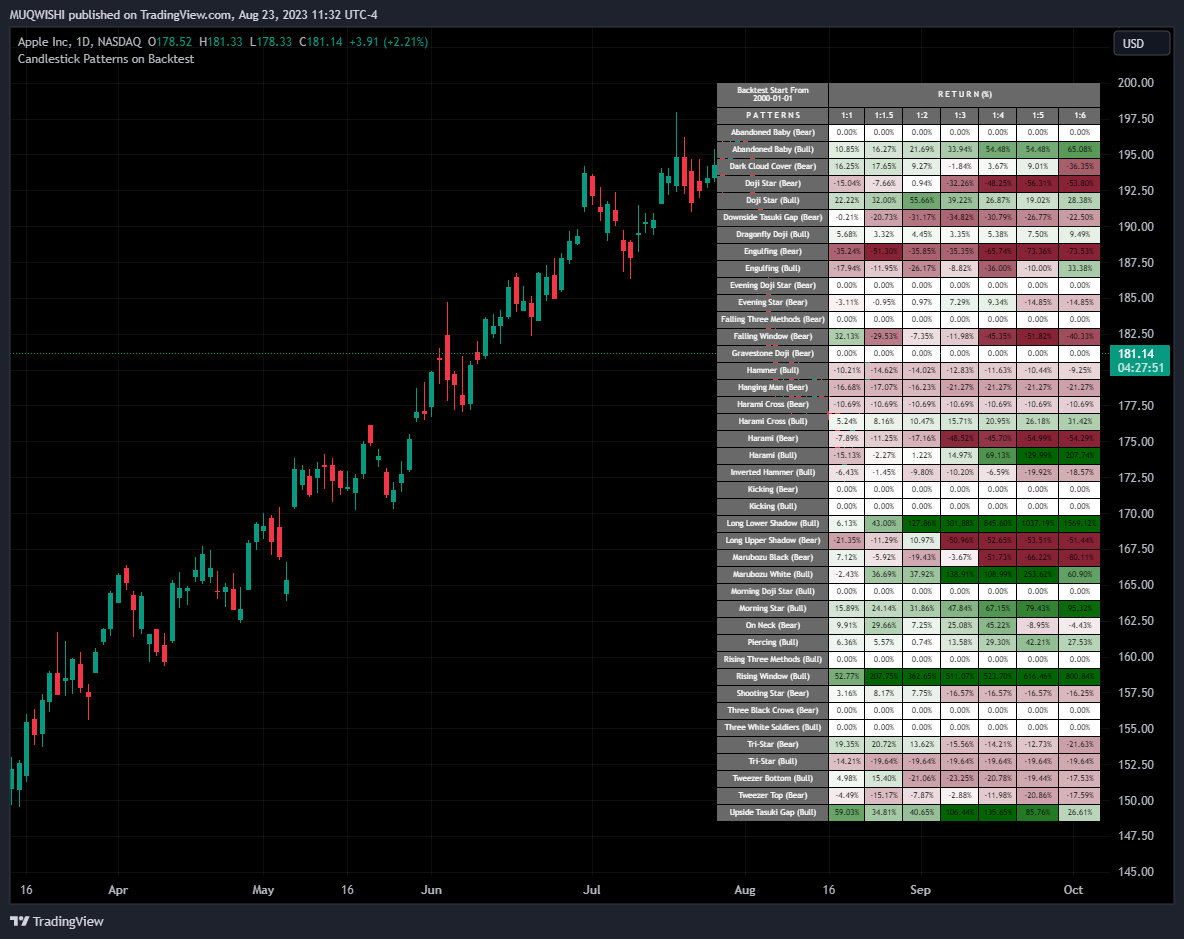Click the PATTERNS column header
Screen dimensions: 1184x939
click(x=772, y=115)
